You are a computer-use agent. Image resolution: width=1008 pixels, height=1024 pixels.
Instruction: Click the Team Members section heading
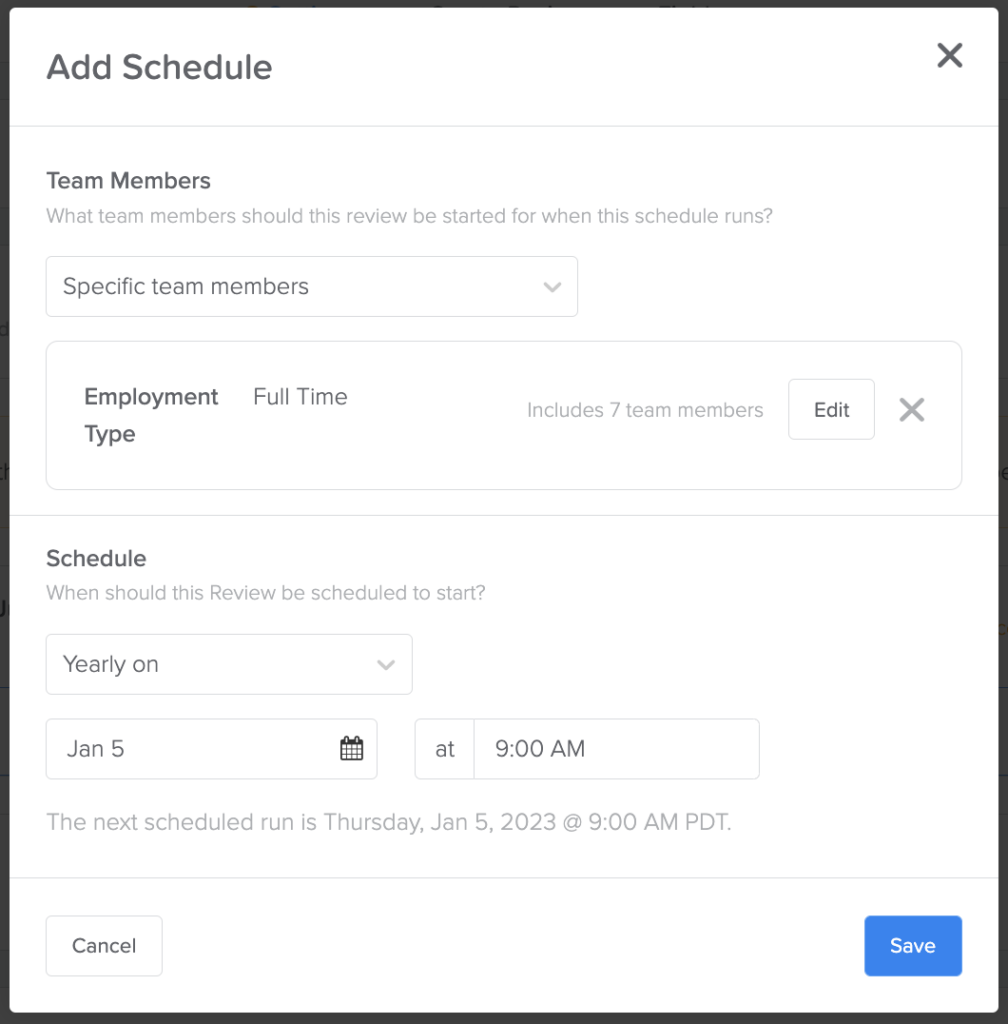point(128,180)
